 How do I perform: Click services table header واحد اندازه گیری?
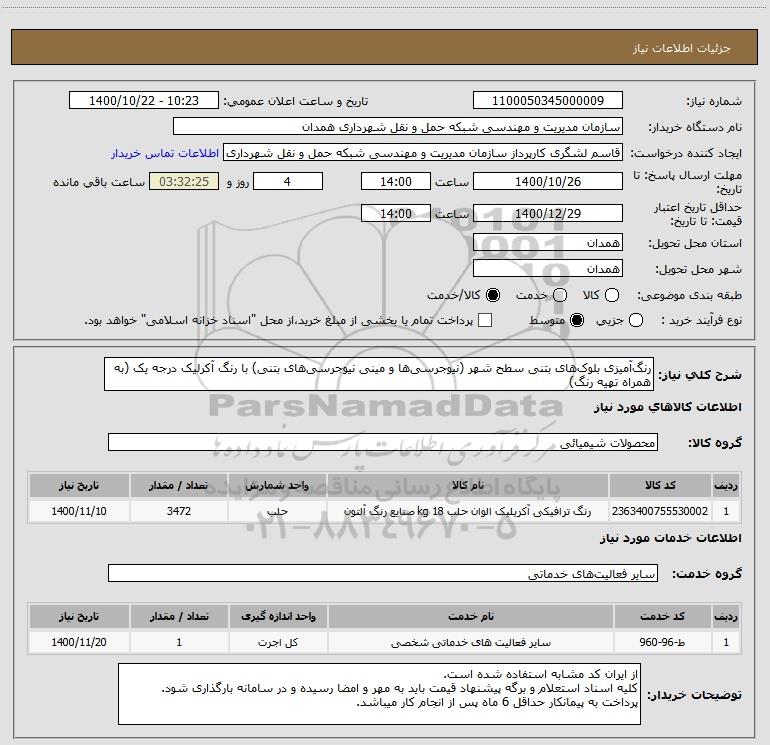click(x=278, y=616)
